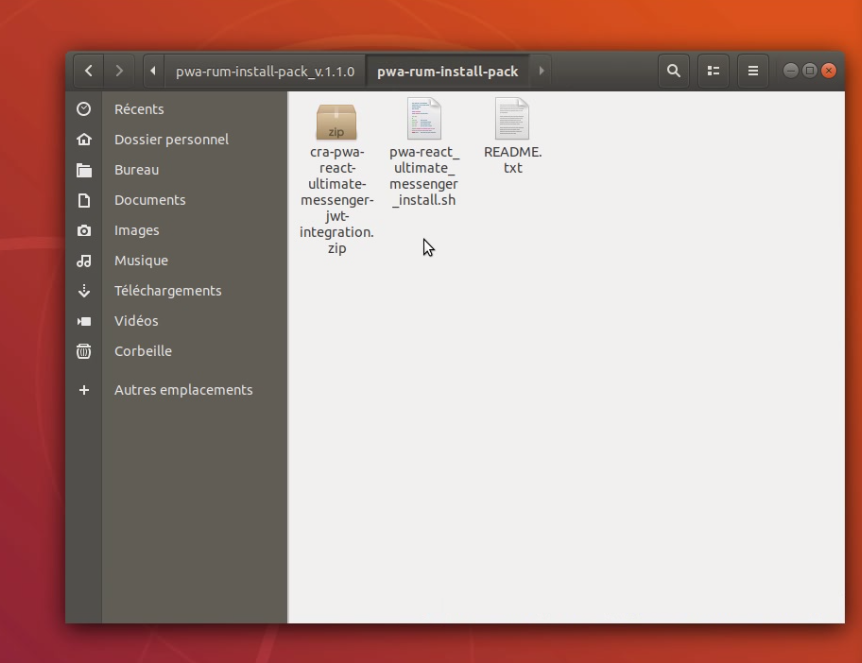Click Autres emplacements in sidebar
Screen dimensions: 862x663
pyautogui.click(x=183, y=390)
